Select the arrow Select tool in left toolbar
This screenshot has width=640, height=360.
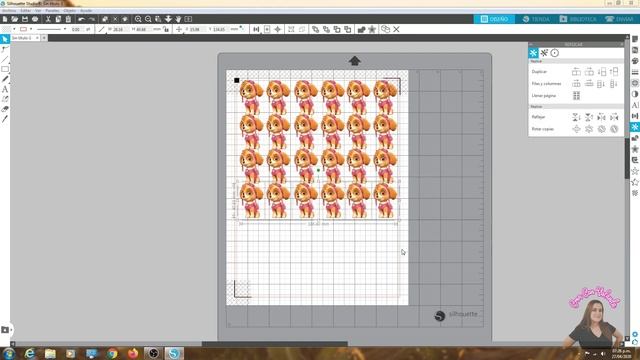(x=5, y=39)
